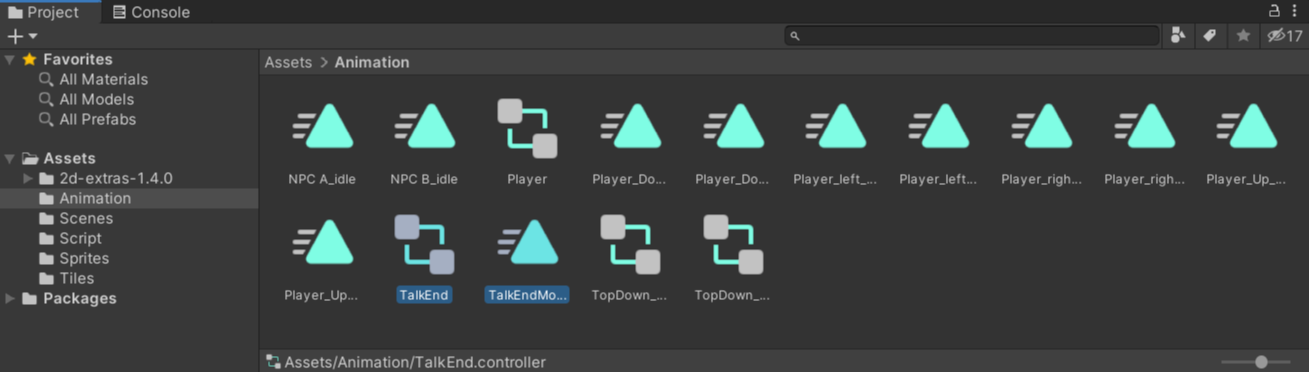Select the 2d-extras-1.4.0 folder
The height and width of the screenshot is (372, 1309).
click(129, 179)
